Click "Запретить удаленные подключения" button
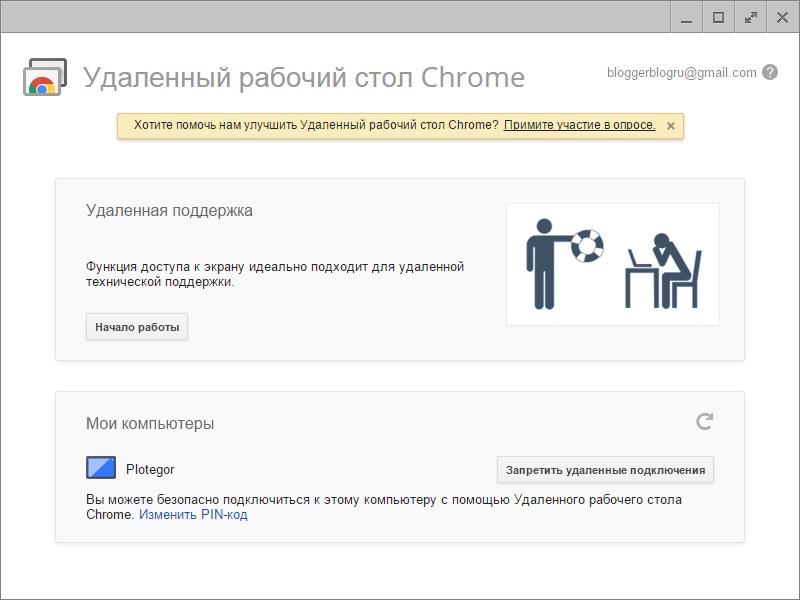This screenshot has height=600, width=800. point(605,470)
